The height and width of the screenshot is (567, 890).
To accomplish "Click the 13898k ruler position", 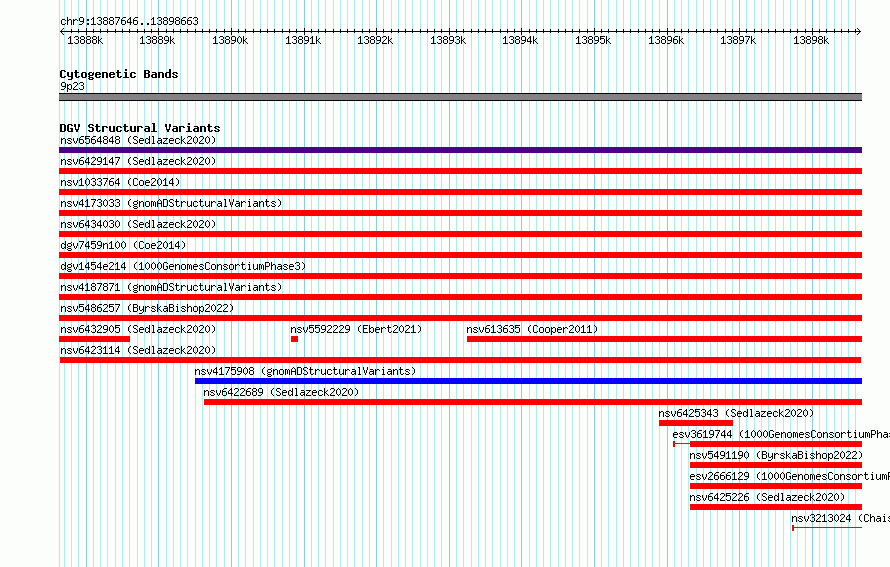I will tap(811, 40).
